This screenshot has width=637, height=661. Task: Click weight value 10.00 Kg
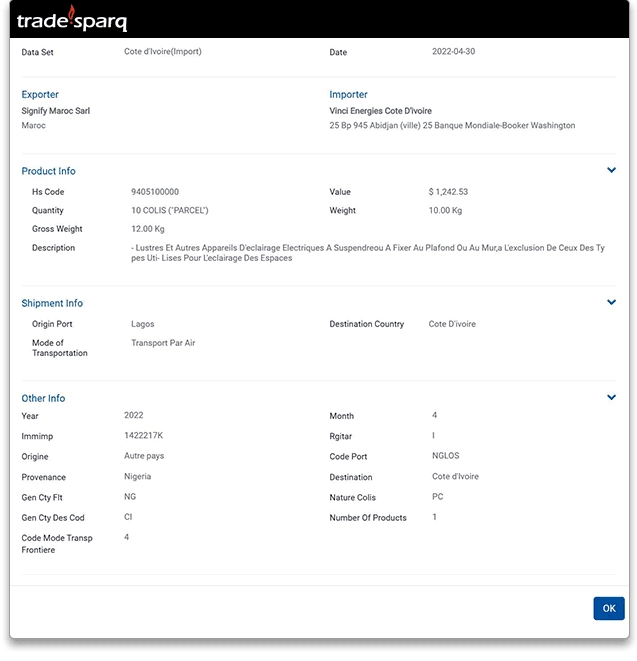click(445, 210)
